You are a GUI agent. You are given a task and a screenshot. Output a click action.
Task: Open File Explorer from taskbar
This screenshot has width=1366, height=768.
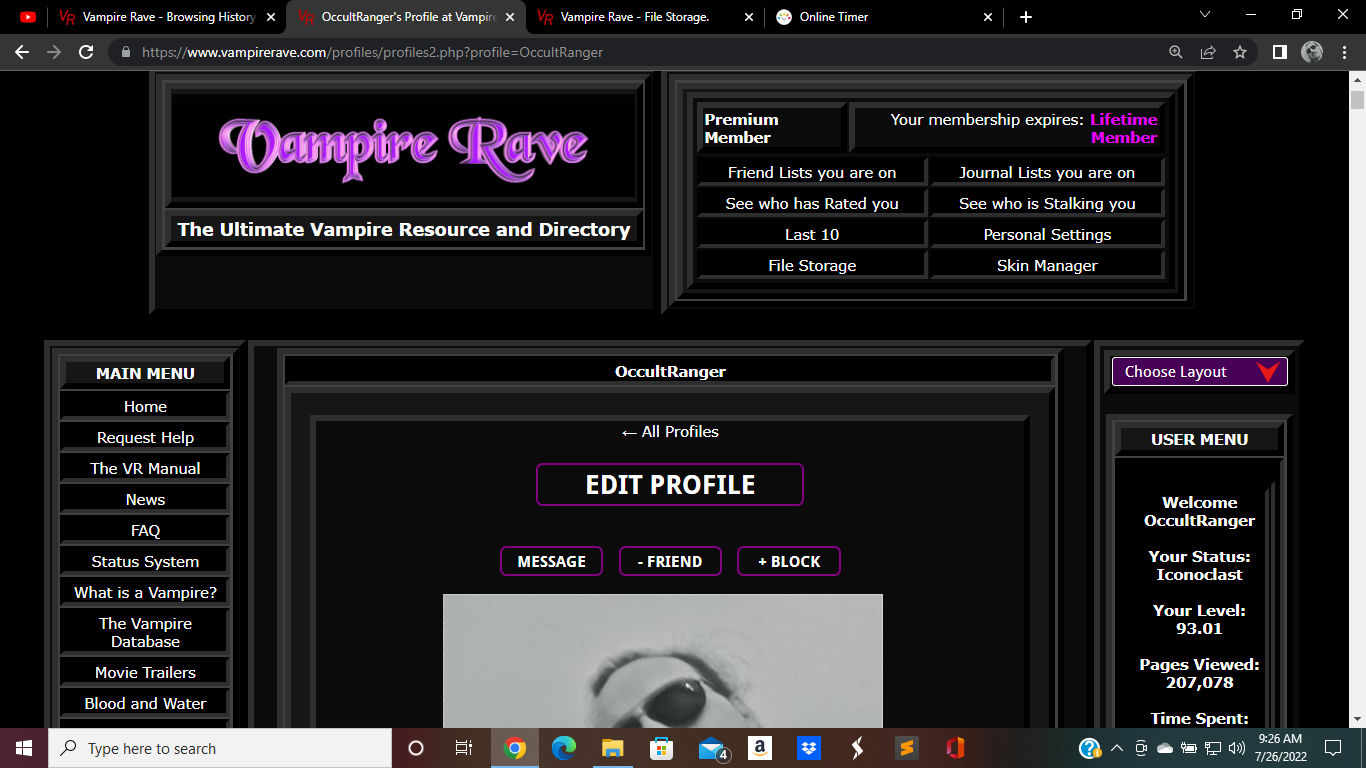613,748
